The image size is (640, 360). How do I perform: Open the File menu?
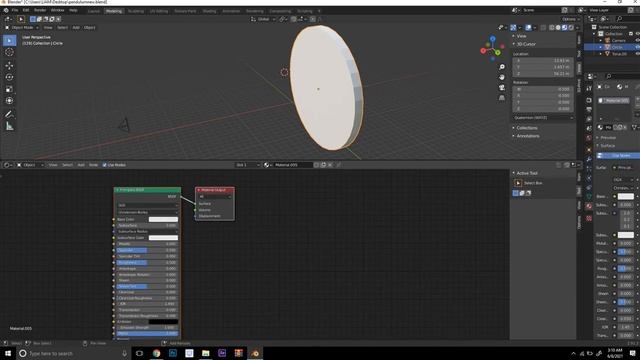point(15,10)
